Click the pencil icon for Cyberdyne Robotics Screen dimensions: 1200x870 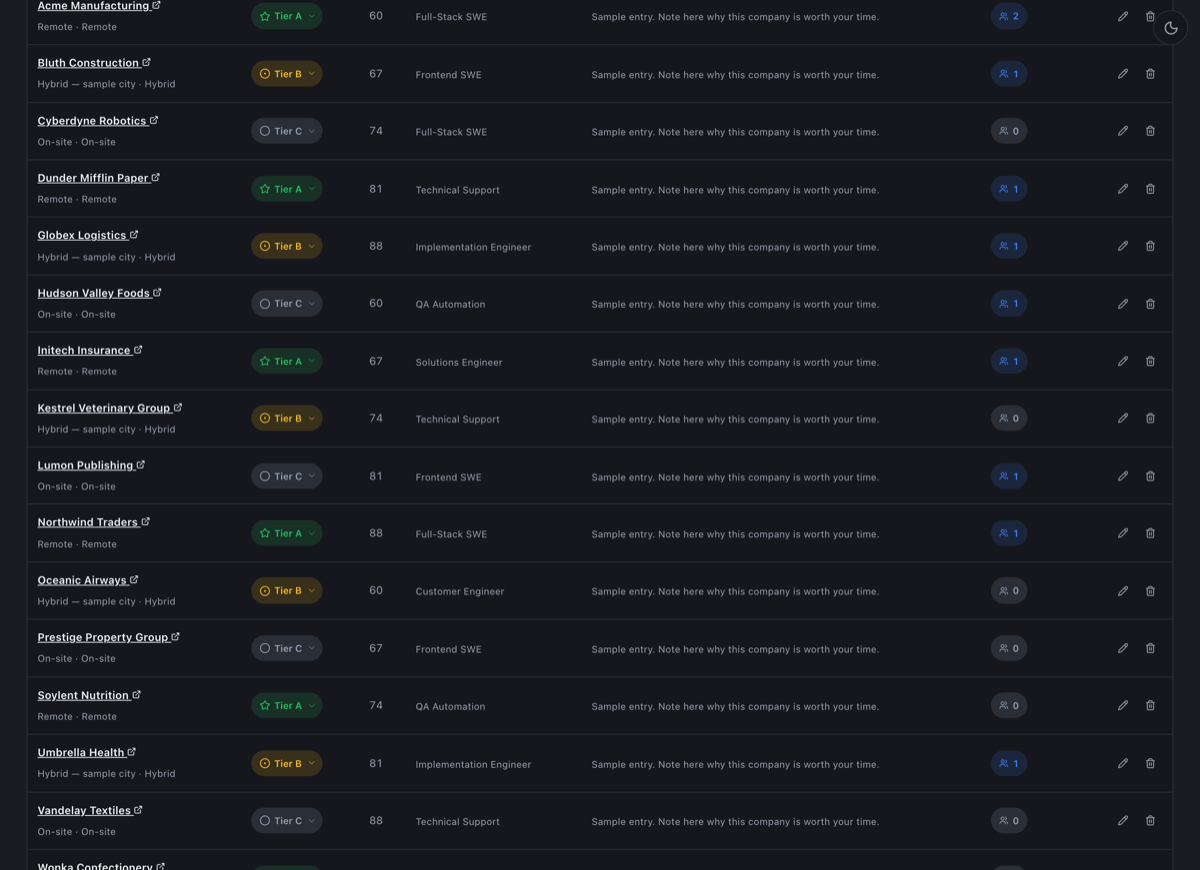point(1123,131)
